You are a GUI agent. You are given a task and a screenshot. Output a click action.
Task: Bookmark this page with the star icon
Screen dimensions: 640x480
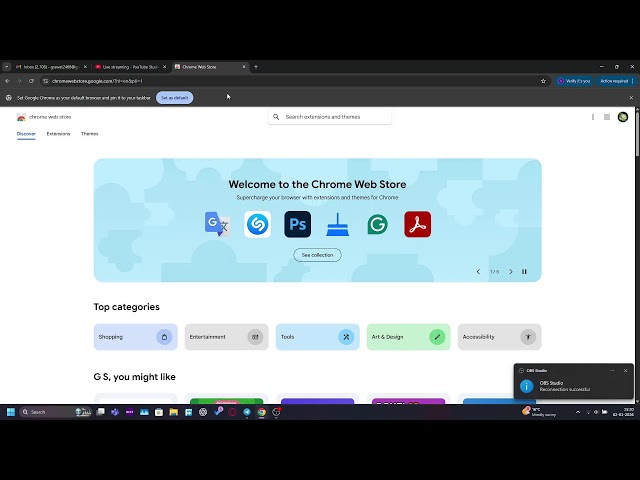click(543, 81)
